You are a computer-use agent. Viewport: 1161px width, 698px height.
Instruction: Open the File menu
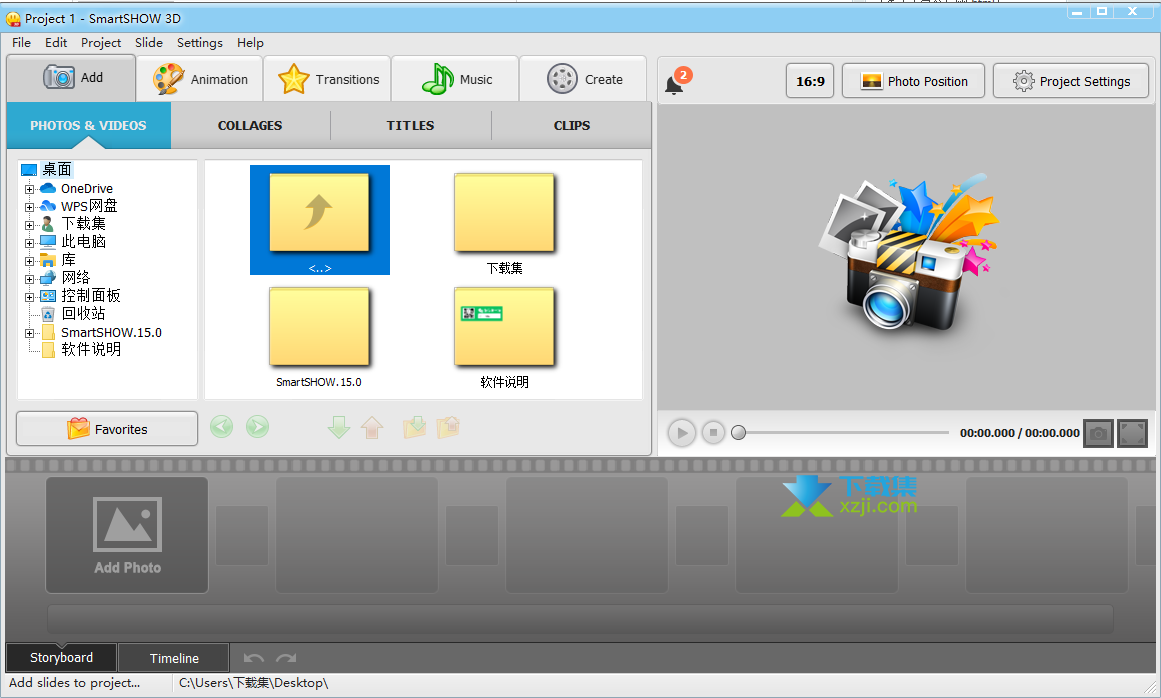pyautogui.click(x=21, y=43)
